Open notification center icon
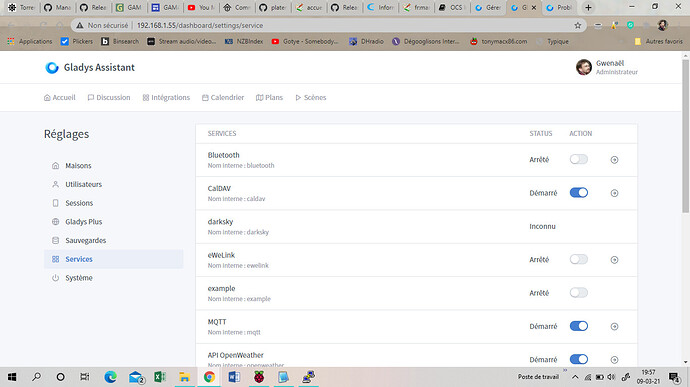Viewport: 690px width, 387px height. [x=674, y=377]
